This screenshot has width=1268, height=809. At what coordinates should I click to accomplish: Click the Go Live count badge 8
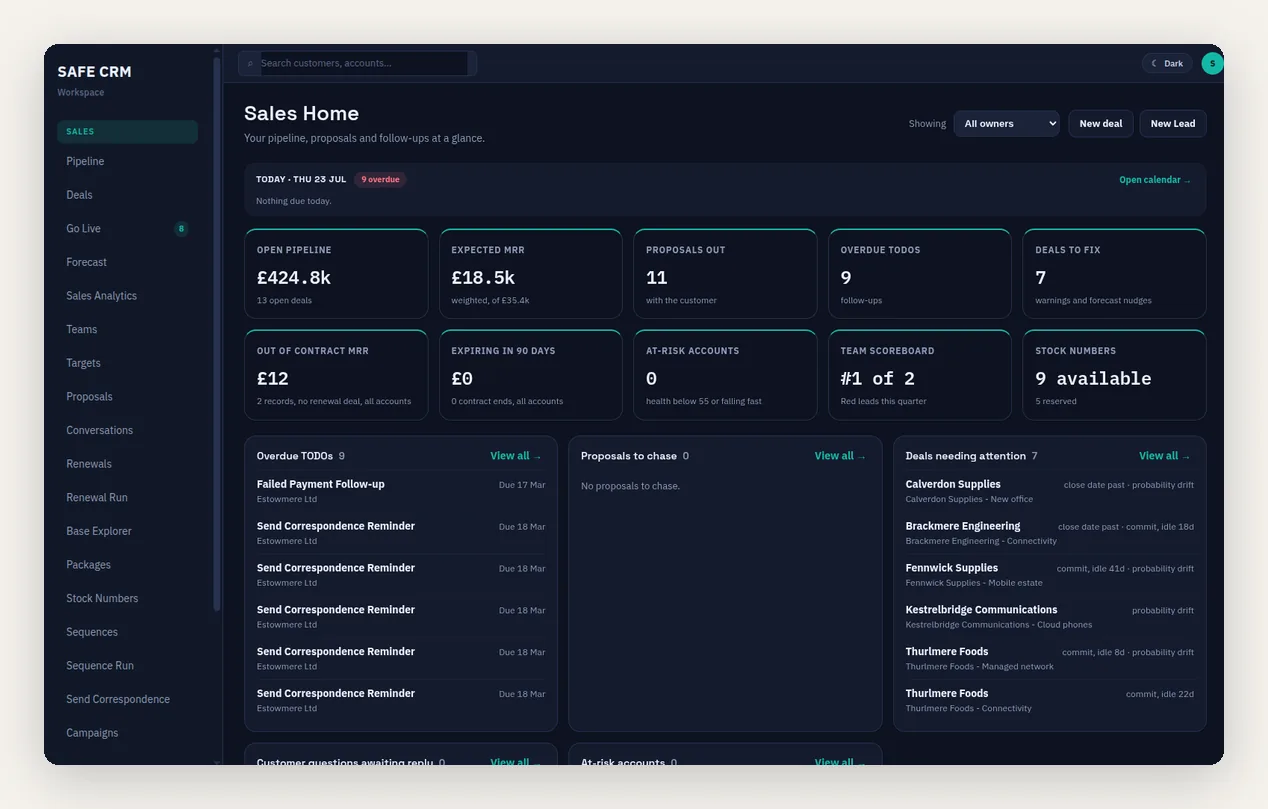tap(181, 229)
